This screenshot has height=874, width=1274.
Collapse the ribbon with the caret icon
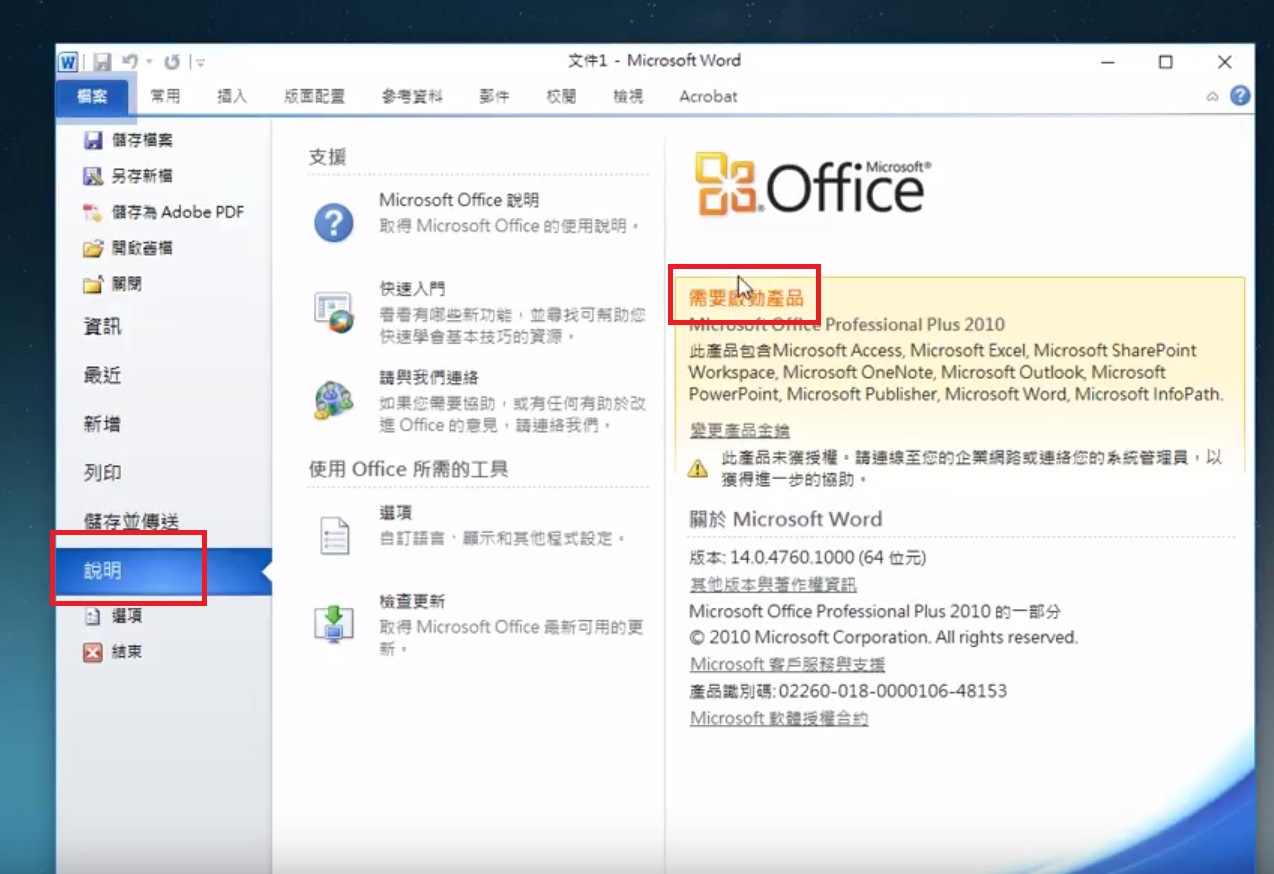[1212, 97]
